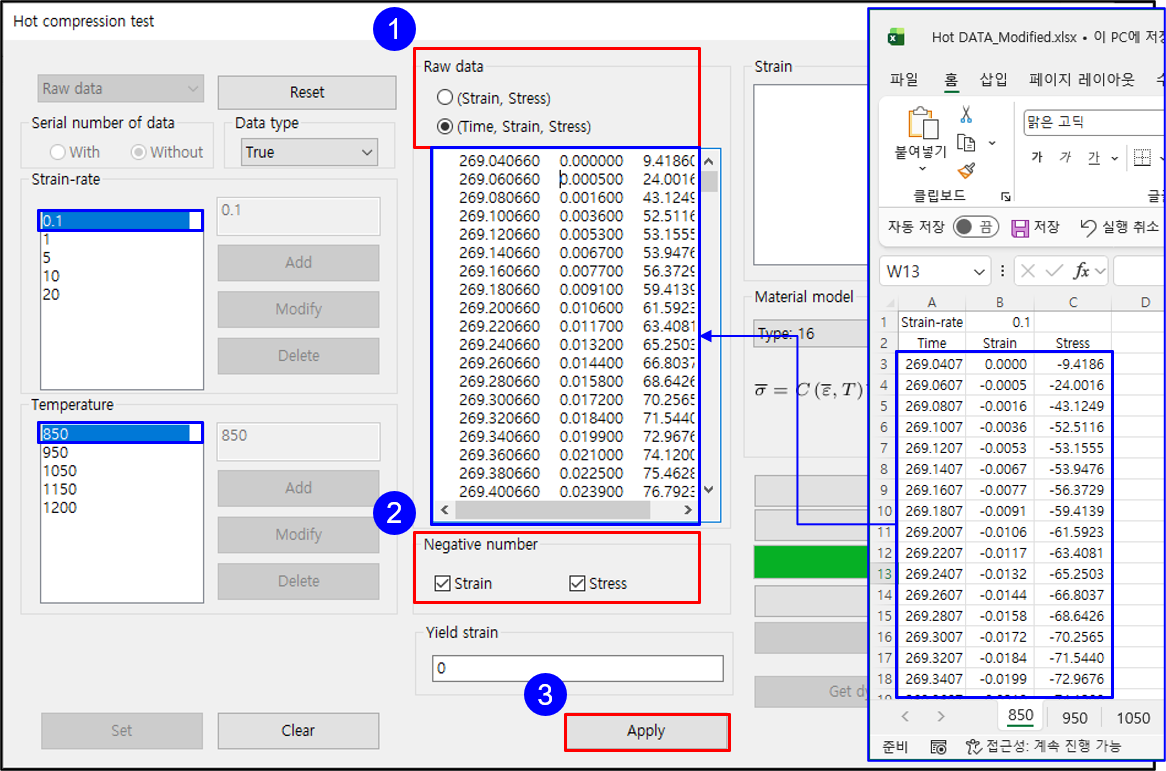Click the raw data vertical scroll thumb
1166x771 pixels.
(709, 182)
